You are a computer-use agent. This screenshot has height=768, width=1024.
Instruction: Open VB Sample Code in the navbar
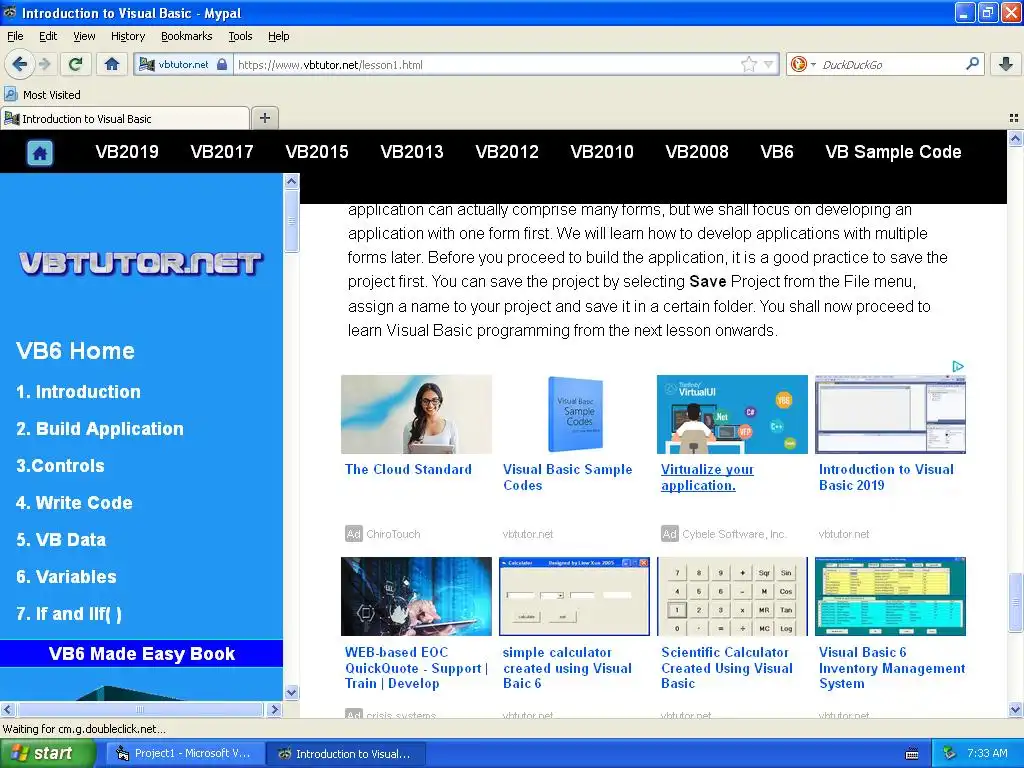(x=893, y=152)
